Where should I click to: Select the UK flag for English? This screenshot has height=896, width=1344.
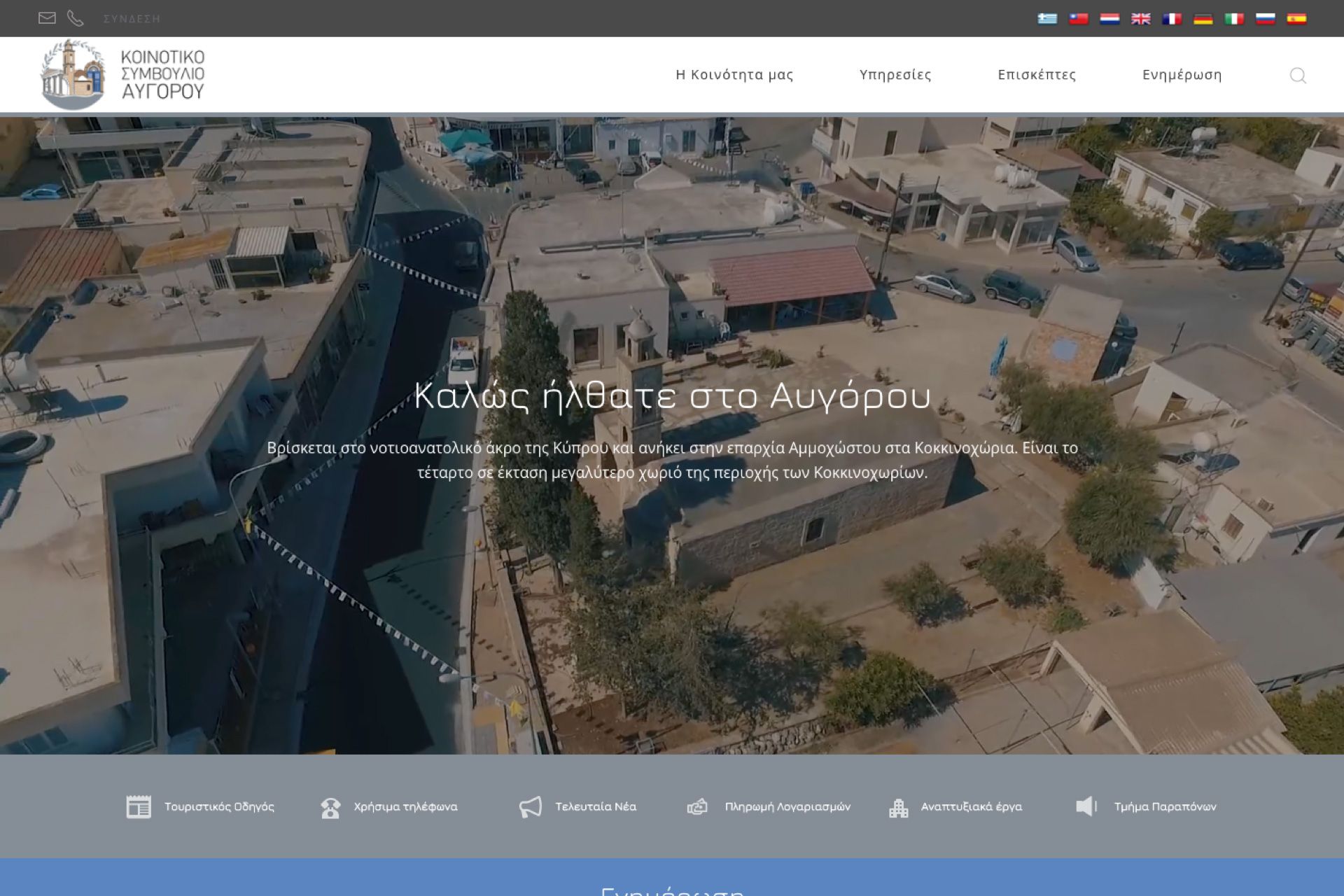(1140, 19)
